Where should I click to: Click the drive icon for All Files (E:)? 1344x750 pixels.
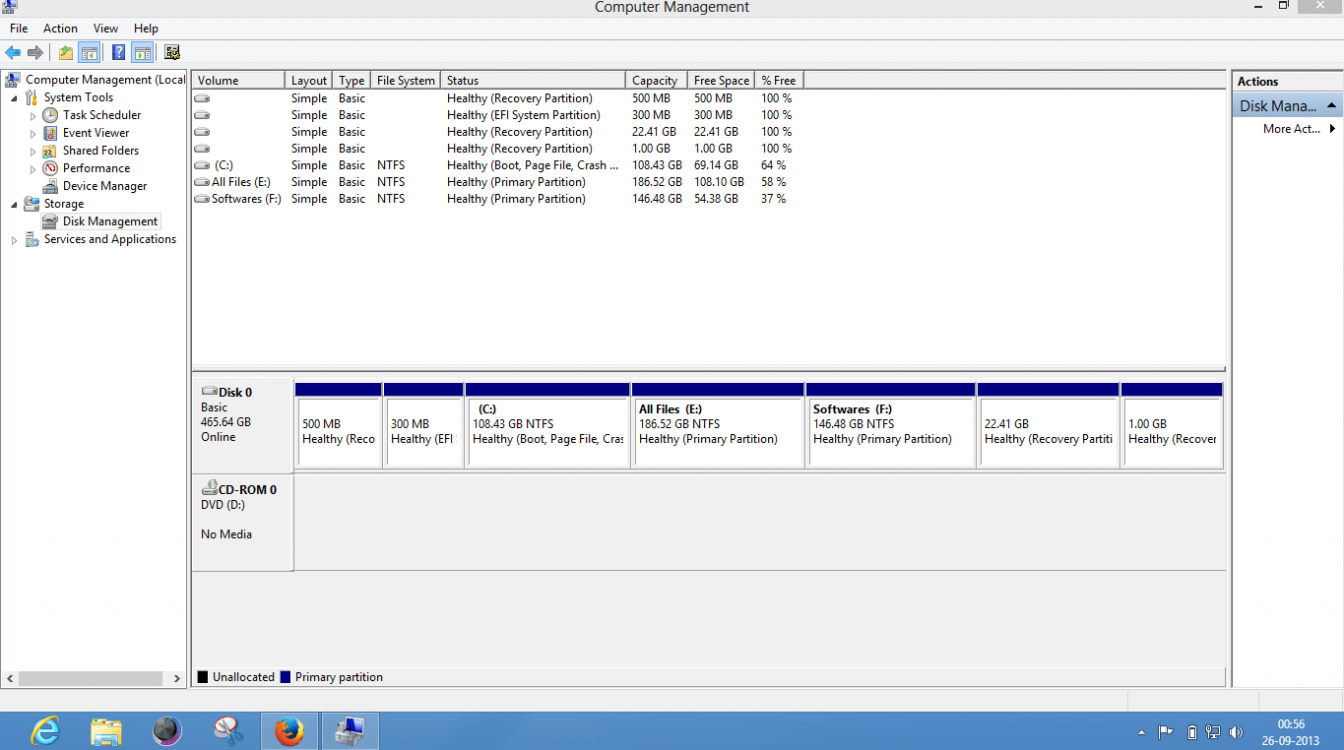(203, 182)
